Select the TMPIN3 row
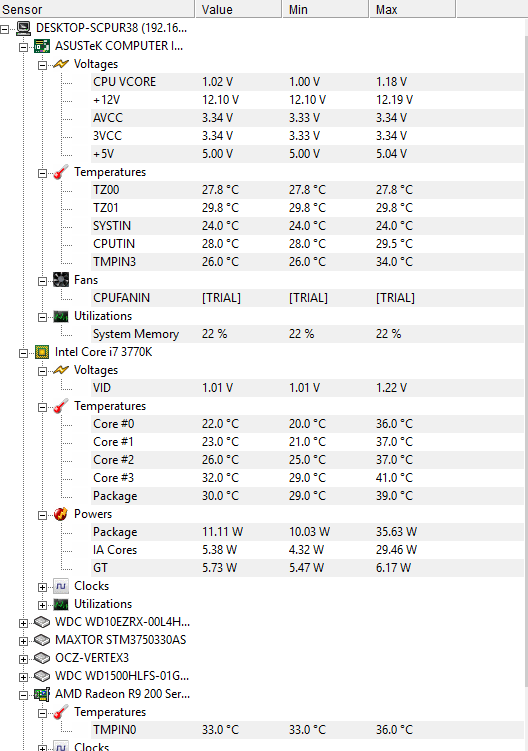The image size is (528, 751). click(x=307, y=262)
